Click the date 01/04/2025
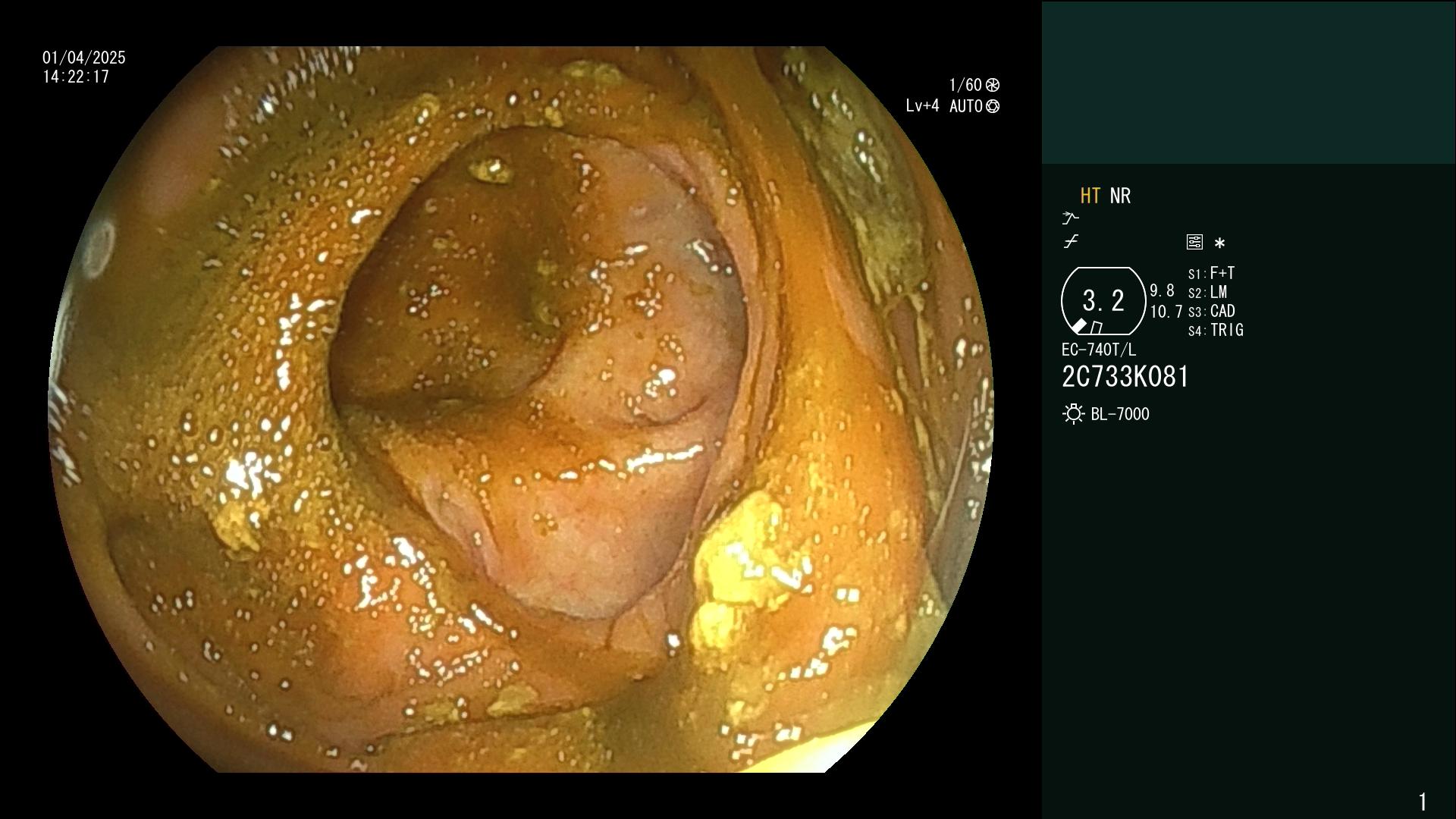This screenshot has width=1456, height=819. point(84,58)
